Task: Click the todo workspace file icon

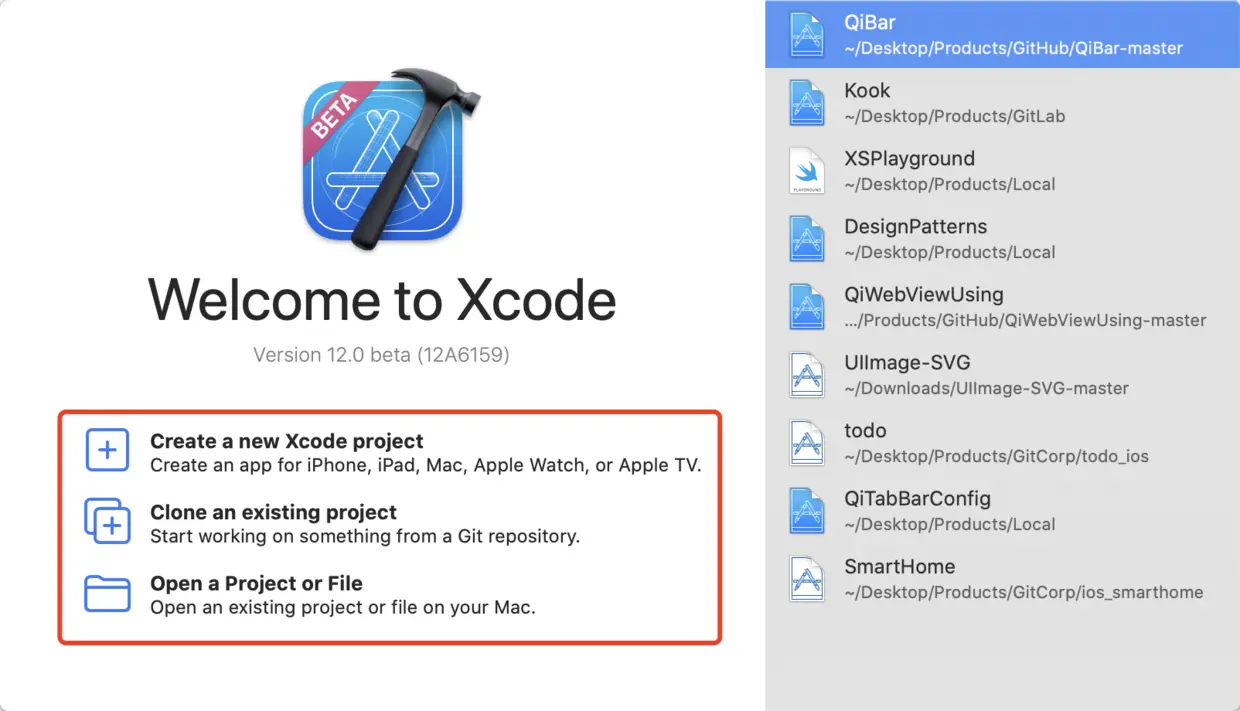Action: coord(807,442)
